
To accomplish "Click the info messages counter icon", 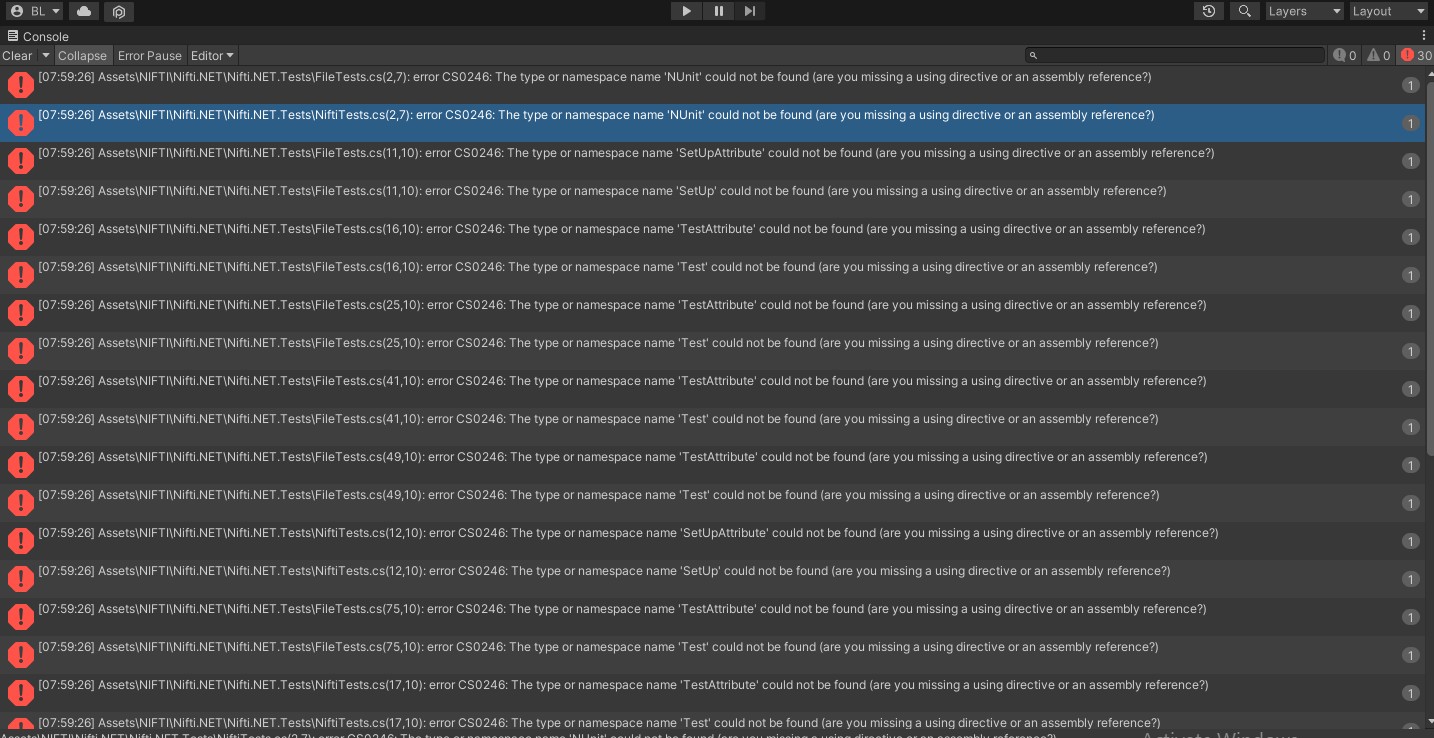I will point(1344,55).
